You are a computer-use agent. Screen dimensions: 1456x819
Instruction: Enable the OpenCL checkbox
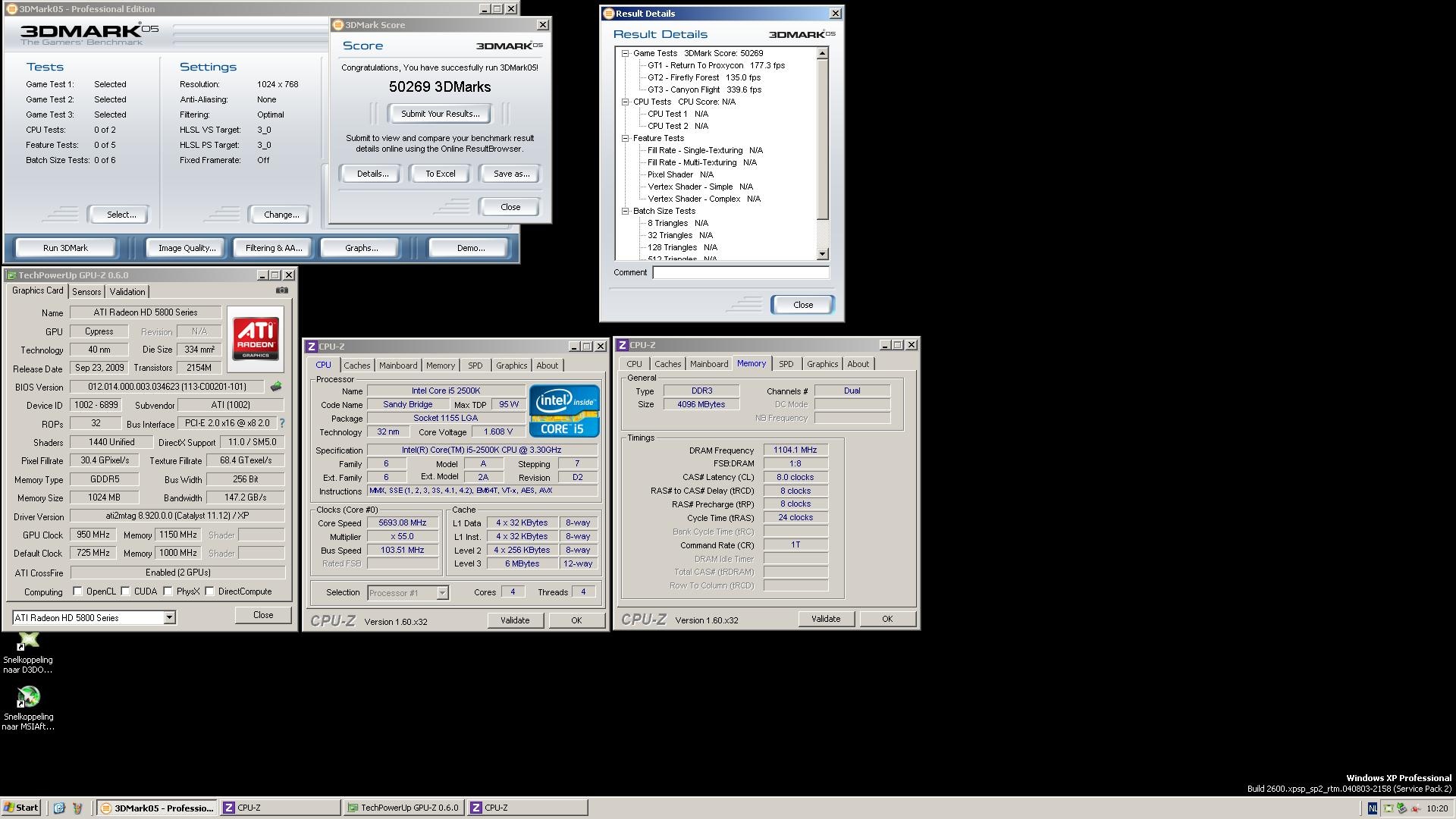(77, 591)
